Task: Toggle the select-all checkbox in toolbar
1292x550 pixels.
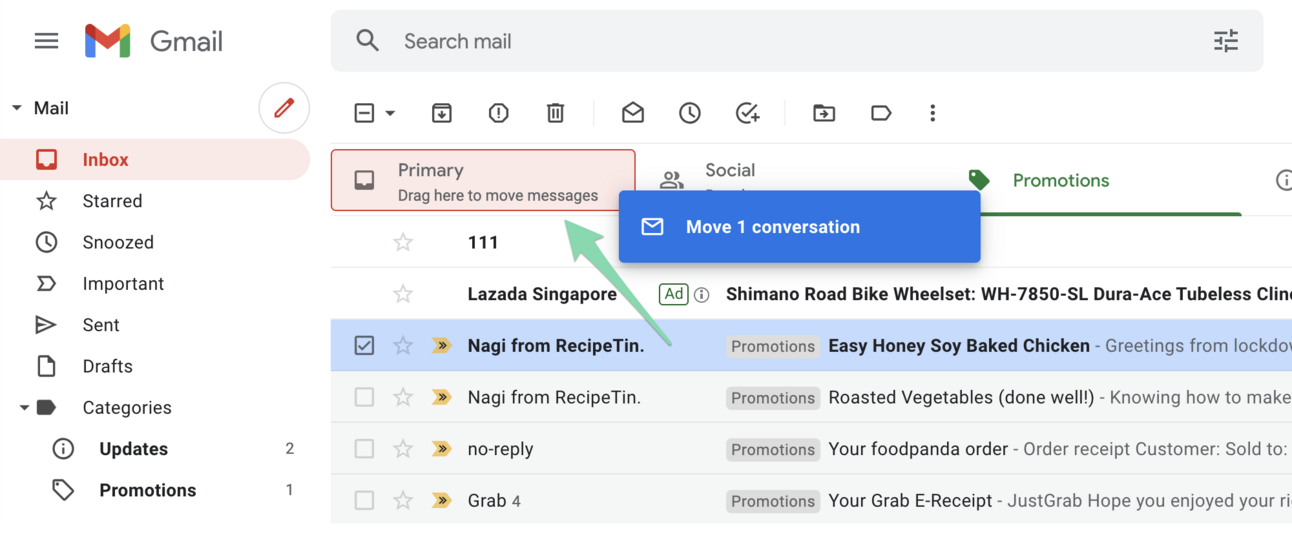Action: [x=364, y=113]
